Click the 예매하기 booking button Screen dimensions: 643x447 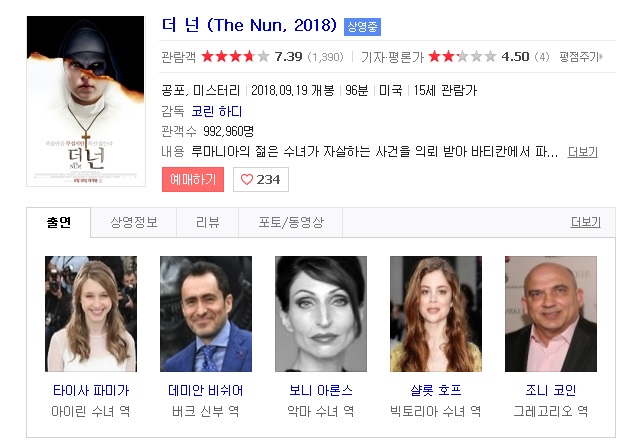point(193,179)
